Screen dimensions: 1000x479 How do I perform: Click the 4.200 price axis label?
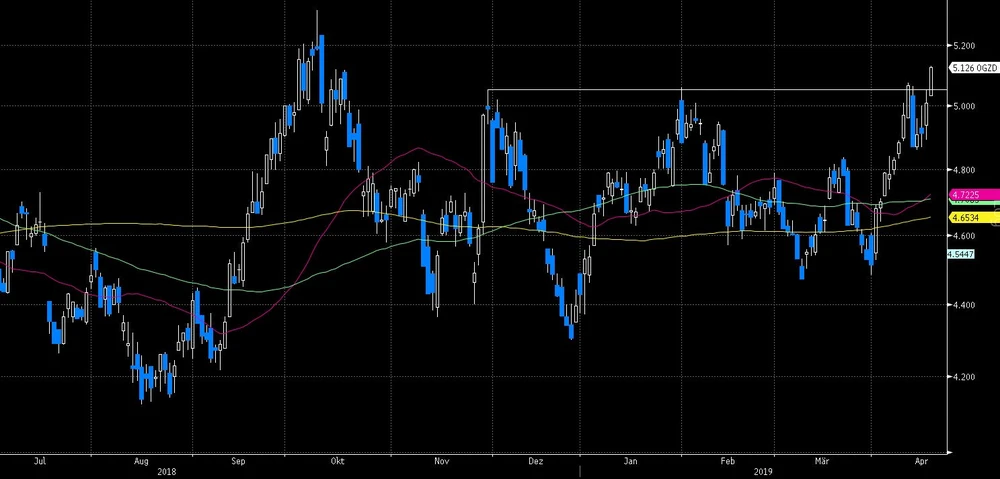pos(964,376)
